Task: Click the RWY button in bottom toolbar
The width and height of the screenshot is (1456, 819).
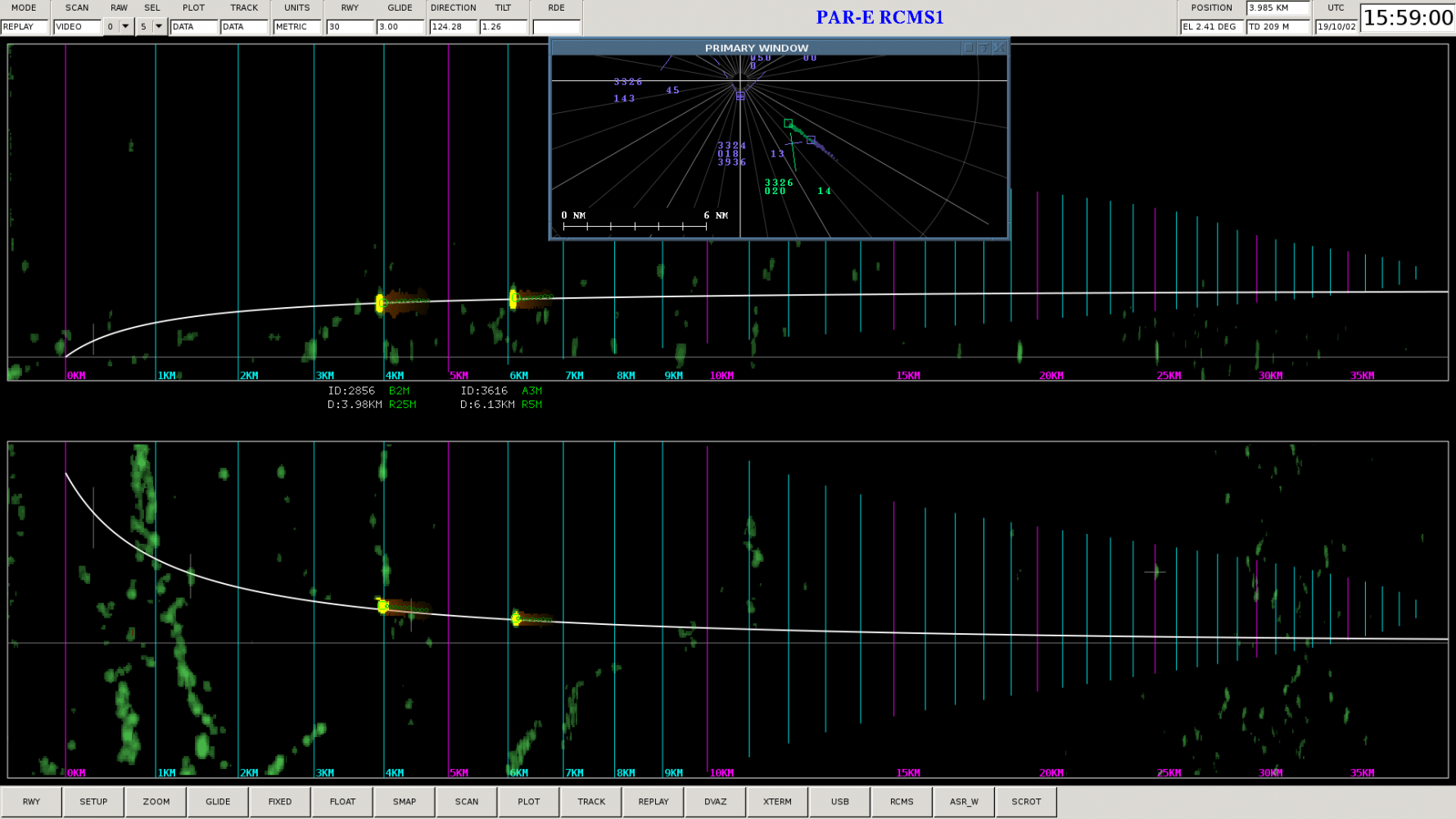Action: pyautogui.click(x=31, y=802)
